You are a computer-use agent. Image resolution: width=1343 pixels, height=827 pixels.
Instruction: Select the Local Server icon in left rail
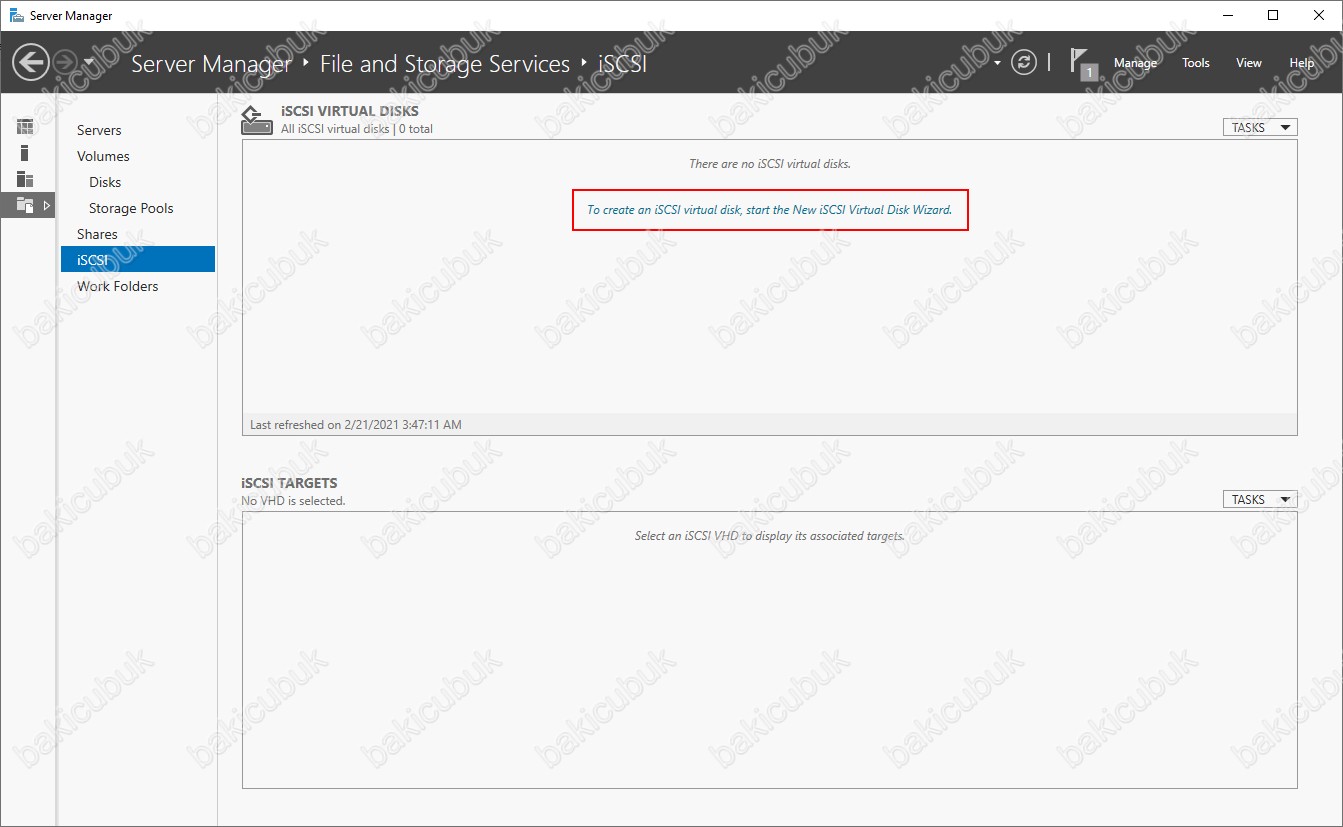(25, 153)
